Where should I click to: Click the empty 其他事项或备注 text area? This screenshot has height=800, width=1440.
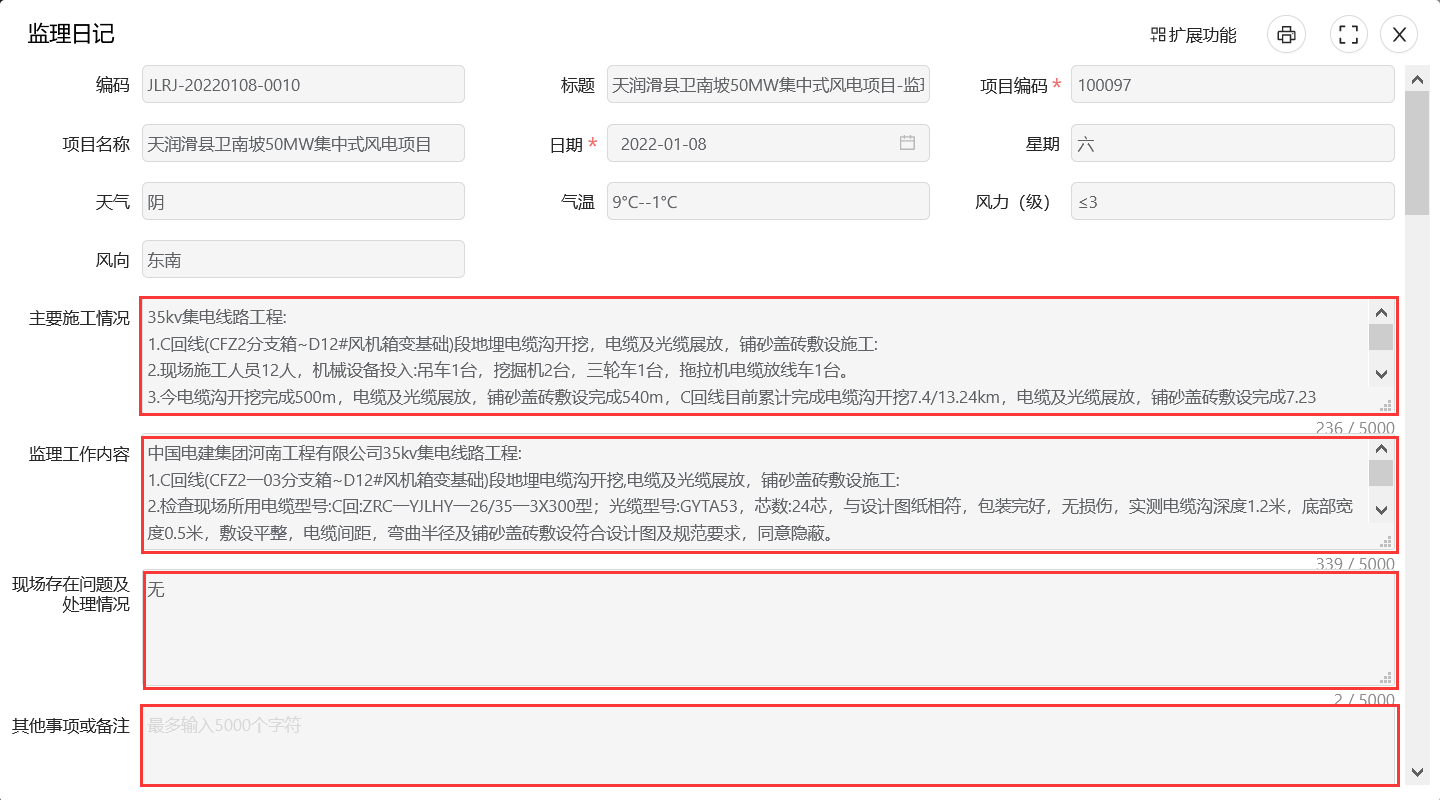769,746
